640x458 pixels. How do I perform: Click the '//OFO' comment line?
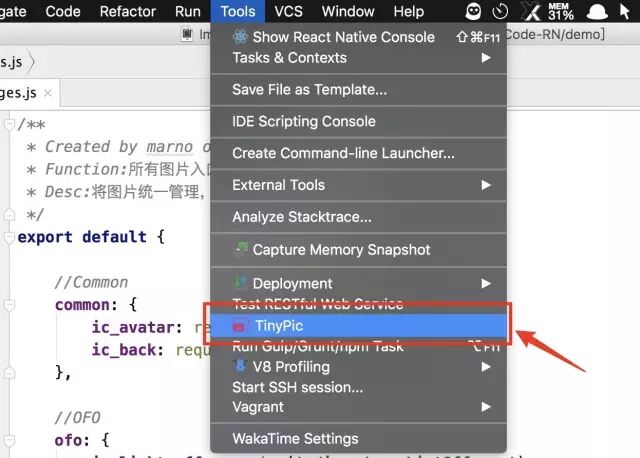coord(78,418)
